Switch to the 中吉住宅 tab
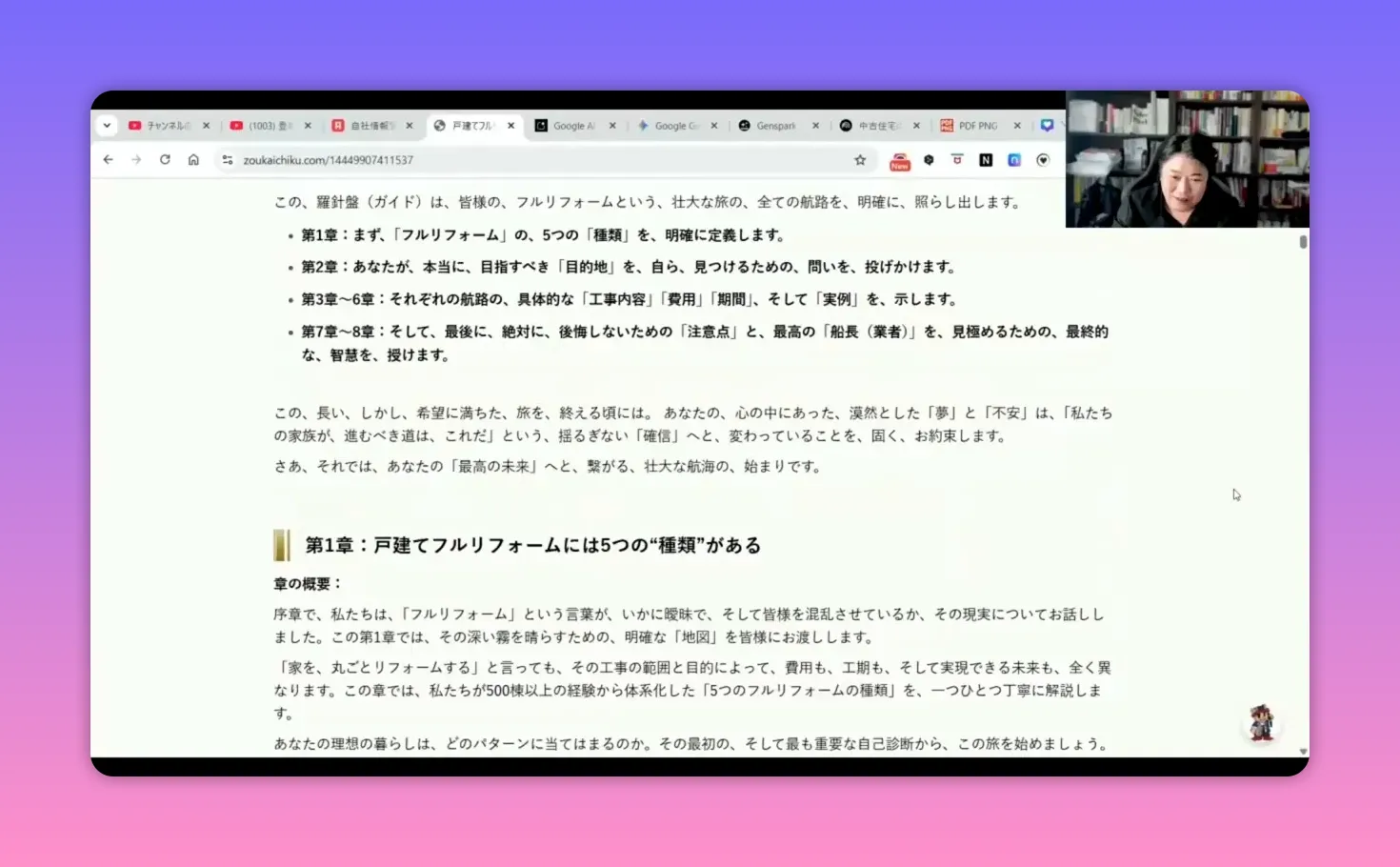The height and width of the screenshot is (867, 1400). (x=880, y=125)
